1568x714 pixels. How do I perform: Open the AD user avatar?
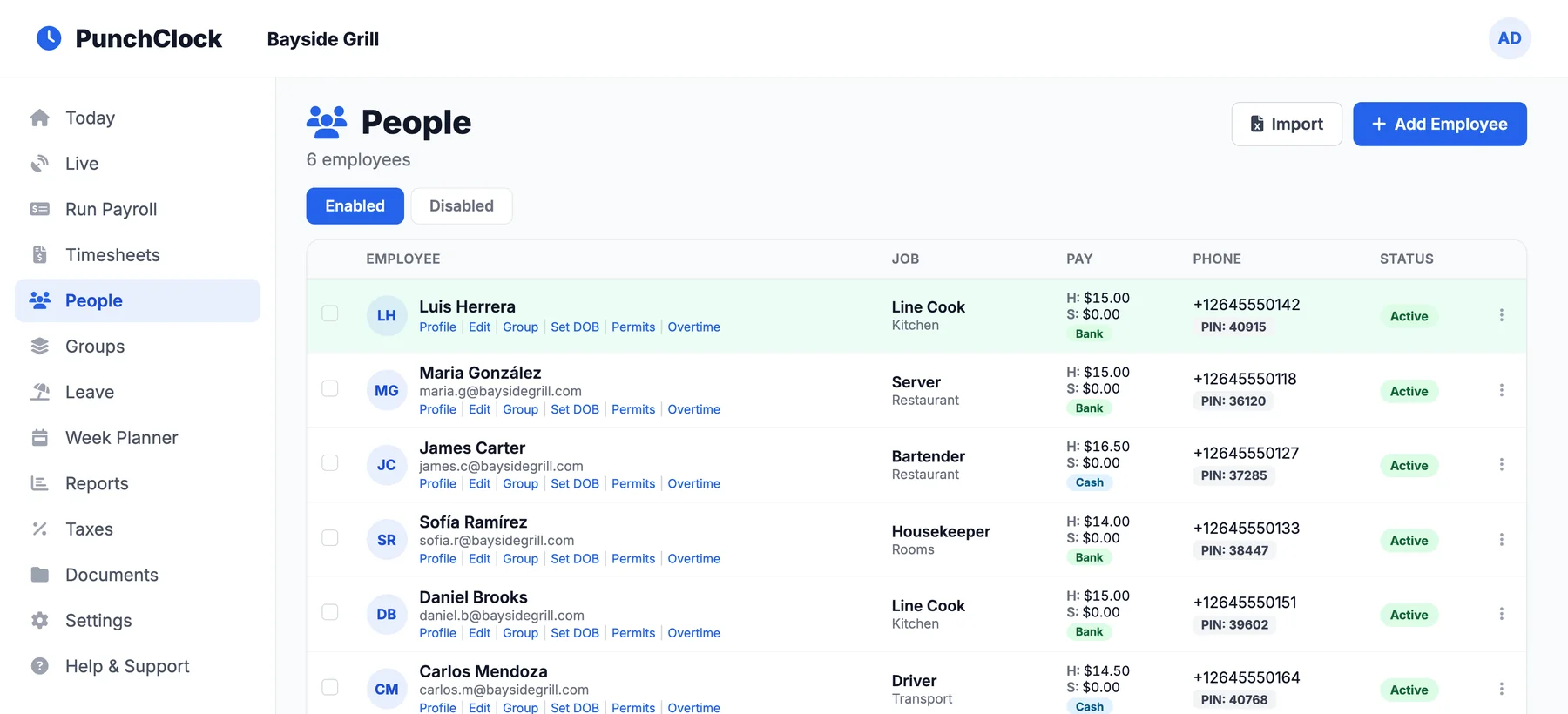tap(1510, 38)
